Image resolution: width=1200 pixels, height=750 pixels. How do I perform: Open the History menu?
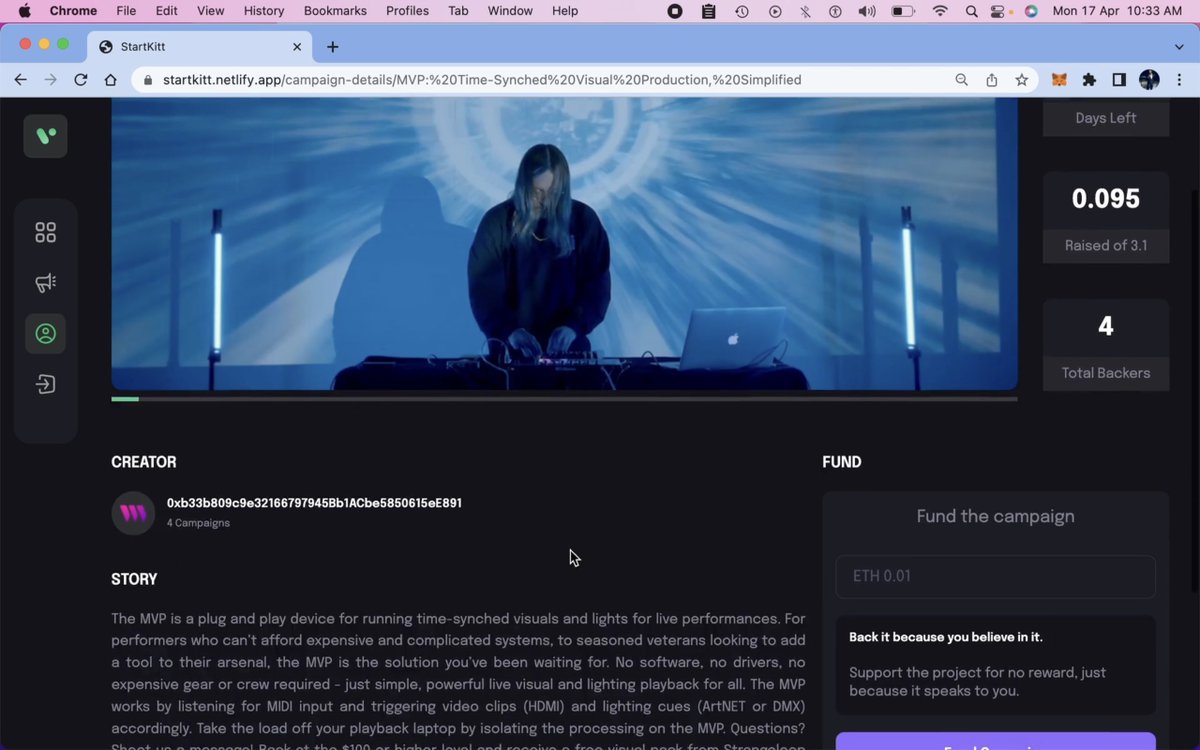pyautogui.click(x=264, y=11)
